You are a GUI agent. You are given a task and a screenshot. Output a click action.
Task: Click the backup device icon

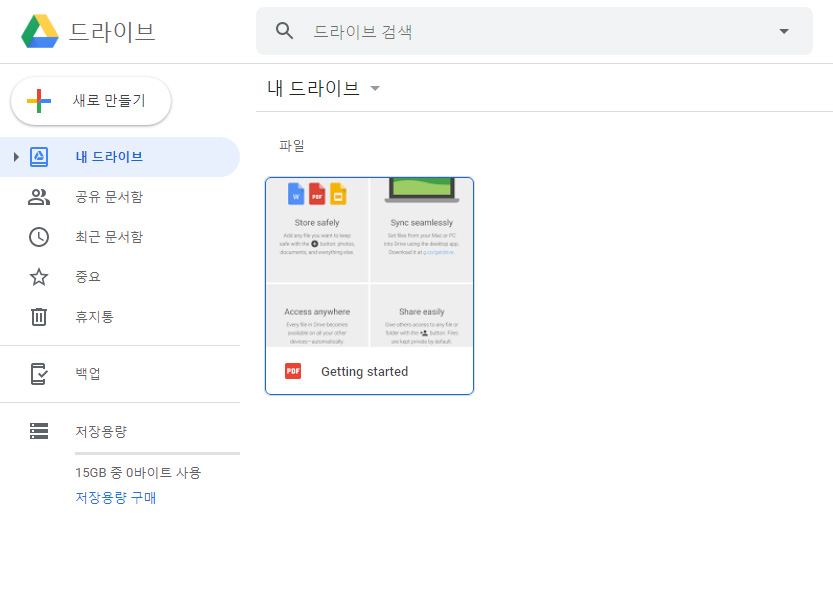tap(39, 374)
